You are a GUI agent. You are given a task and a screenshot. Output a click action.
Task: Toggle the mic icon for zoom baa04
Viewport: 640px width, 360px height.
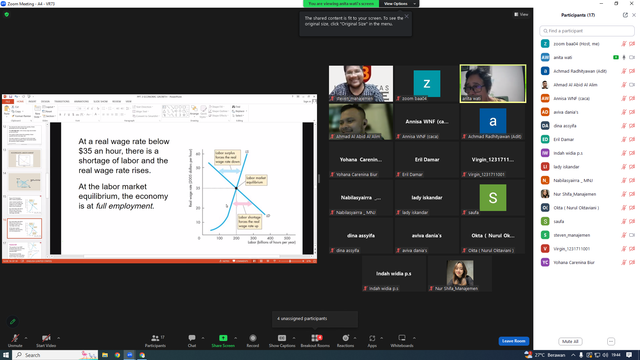624,44
